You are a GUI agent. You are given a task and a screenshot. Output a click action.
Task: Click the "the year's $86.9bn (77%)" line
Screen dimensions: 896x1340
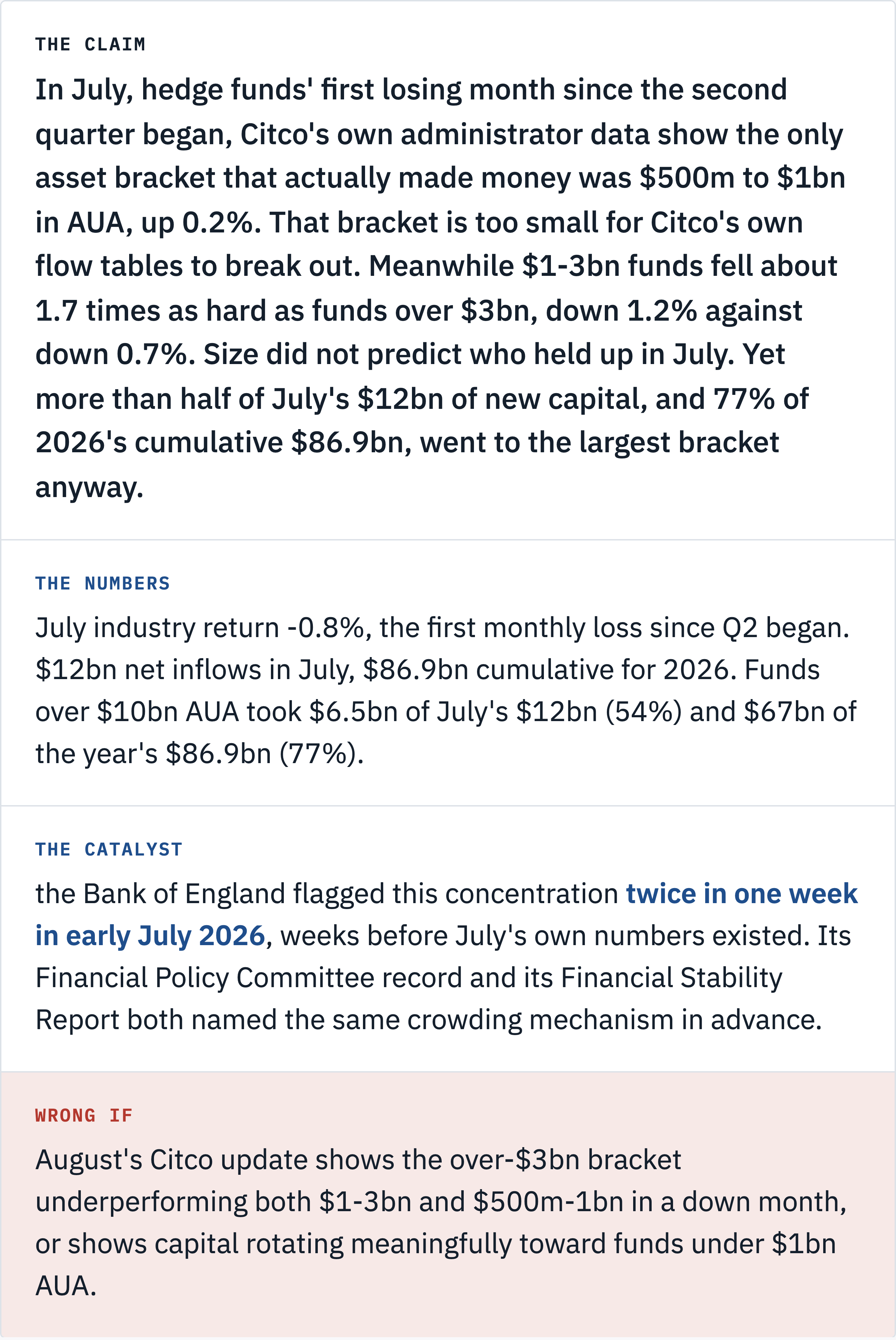pos(199,754)
